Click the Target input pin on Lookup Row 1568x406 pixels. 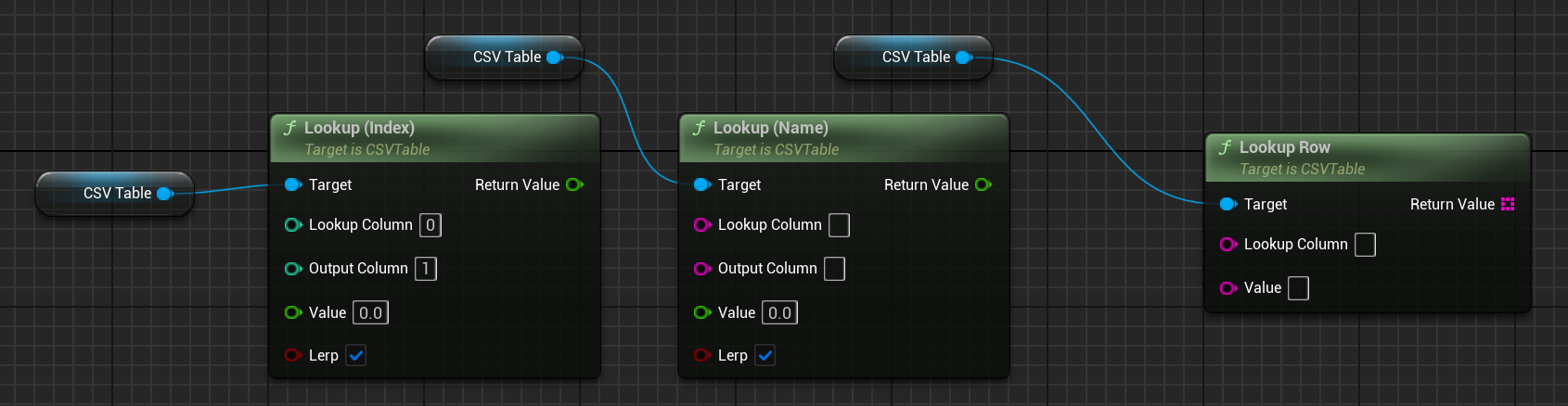point(1227,204)
